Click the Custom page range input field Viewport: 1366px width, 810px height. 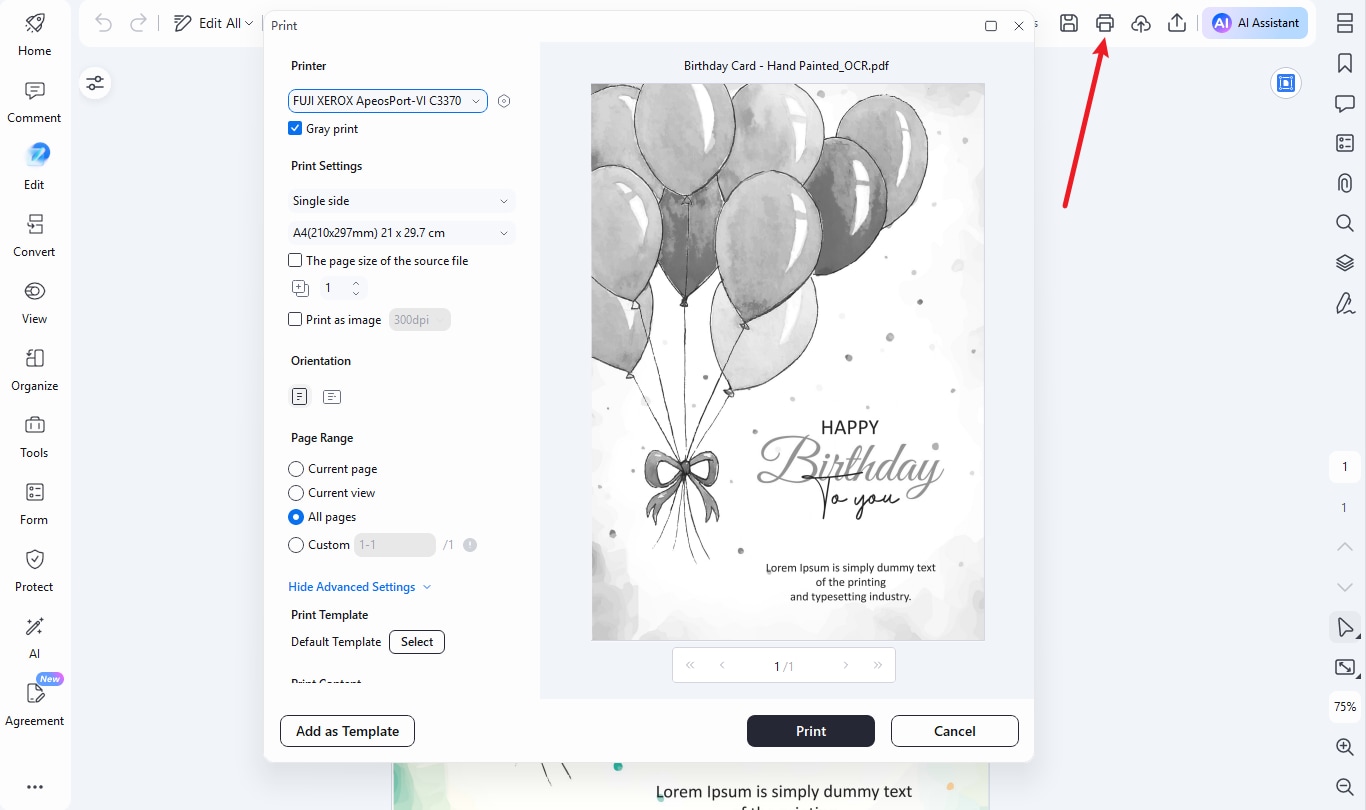(395, 545)
